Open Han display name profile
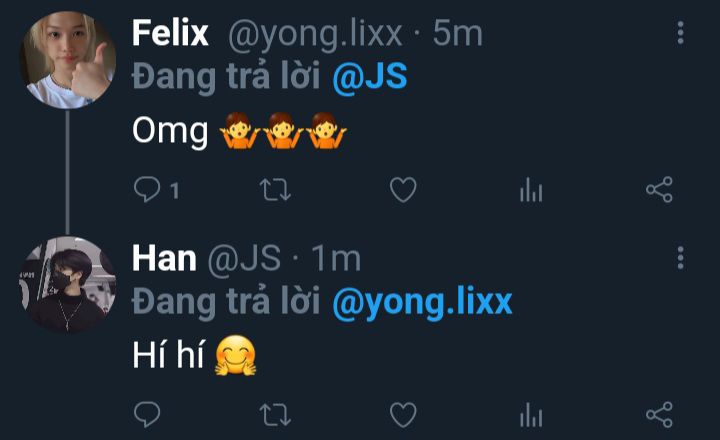 point(164,258)
